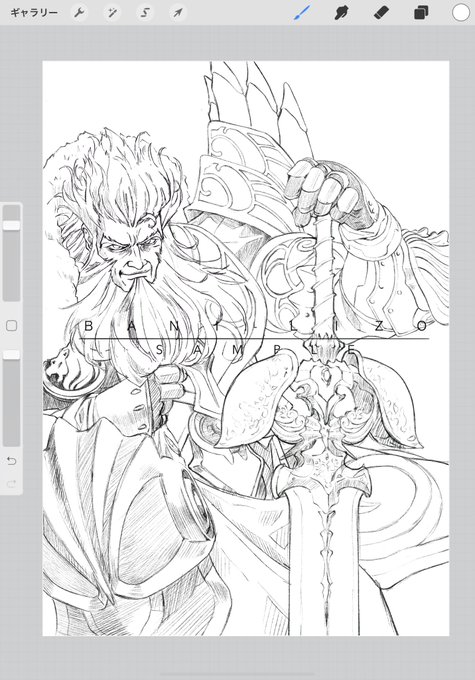The height and width of the screenshot is (680, 475).
Task: Redo the stroke with sidebar arrow
Action: click(12, 484)
